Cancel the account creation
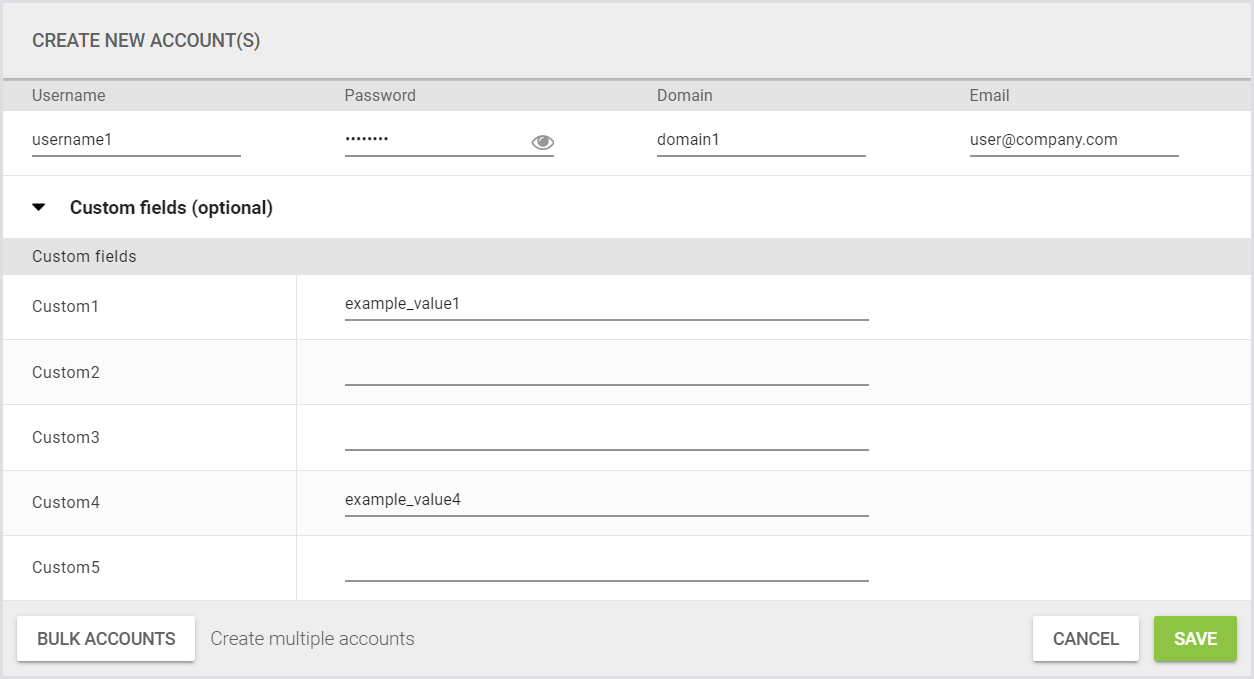 pos(1085,639)
